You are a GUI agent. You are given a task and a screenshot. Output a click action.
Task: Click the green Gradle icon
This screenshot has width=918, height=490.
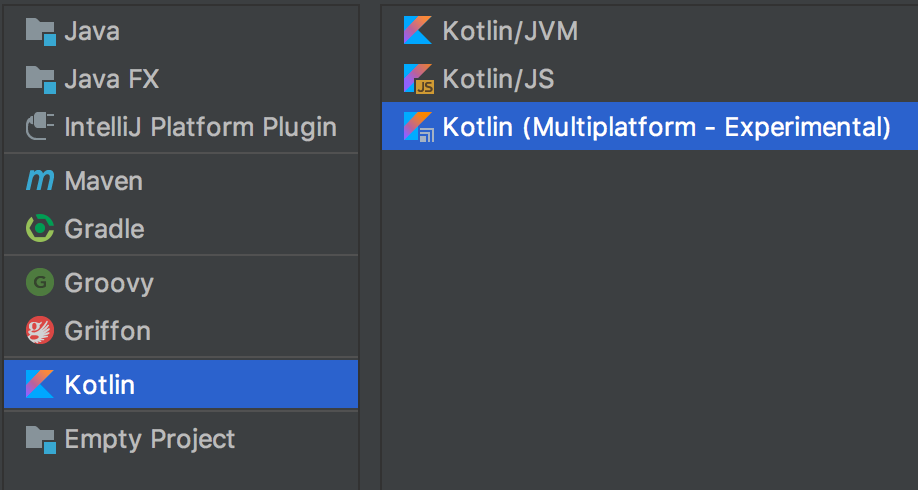coord(40,229)
